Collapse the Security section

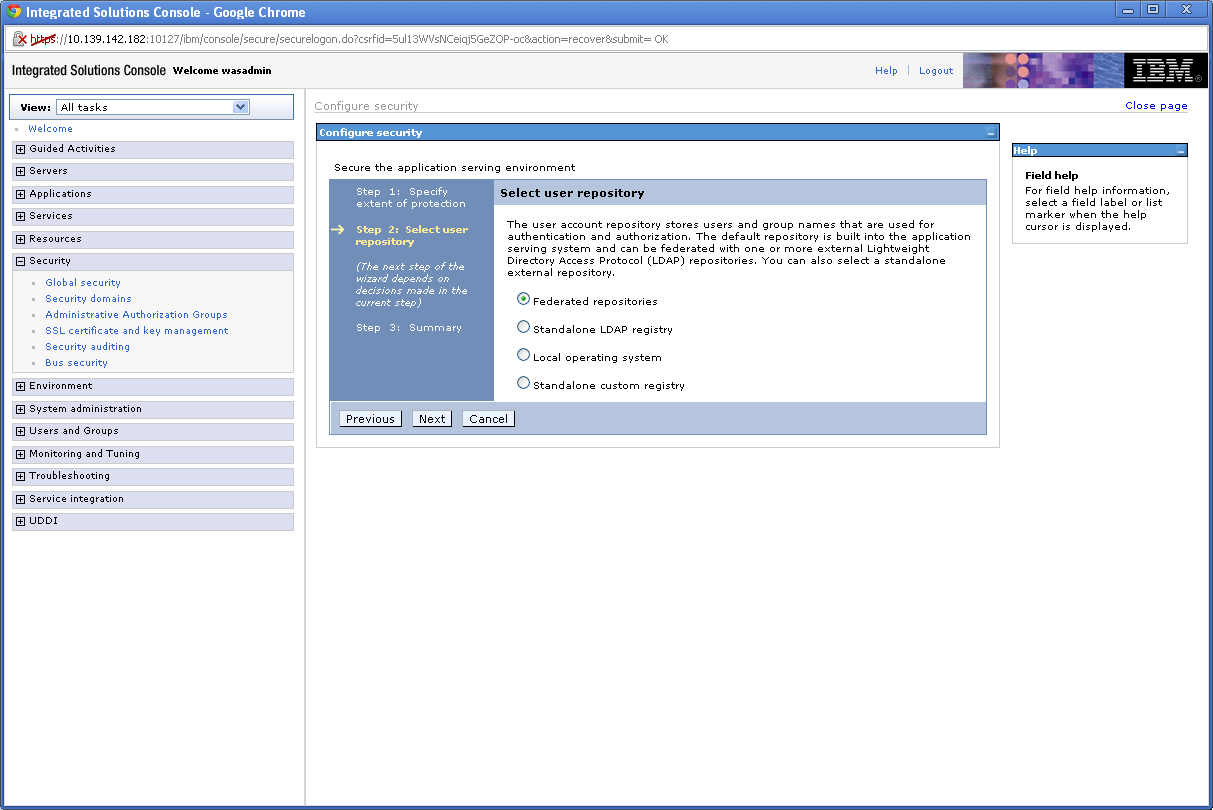click(20, 261)
